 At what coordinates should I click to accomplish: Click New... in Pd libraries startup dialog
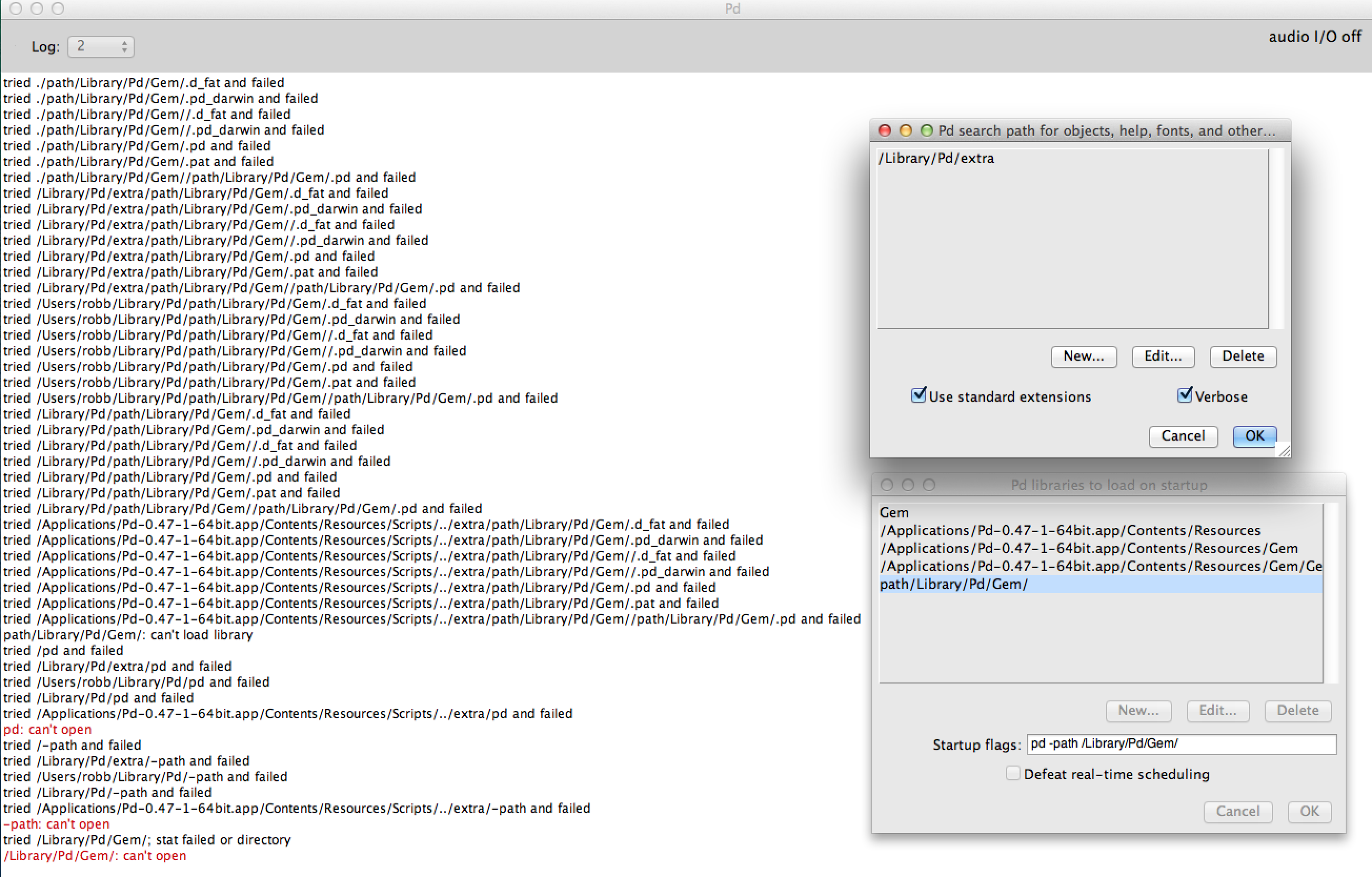click(x=1138, y=711)
